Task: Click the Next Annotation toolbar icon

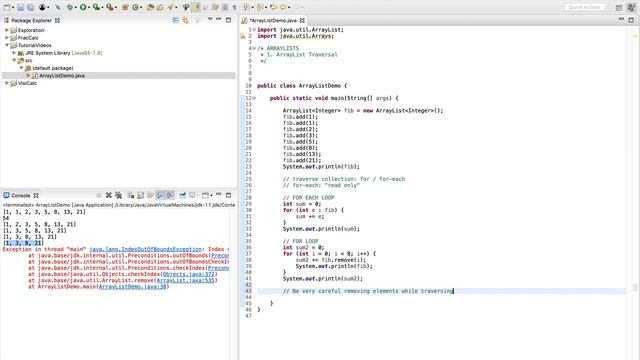Action: pyautogui.click(x=246, y=7)
